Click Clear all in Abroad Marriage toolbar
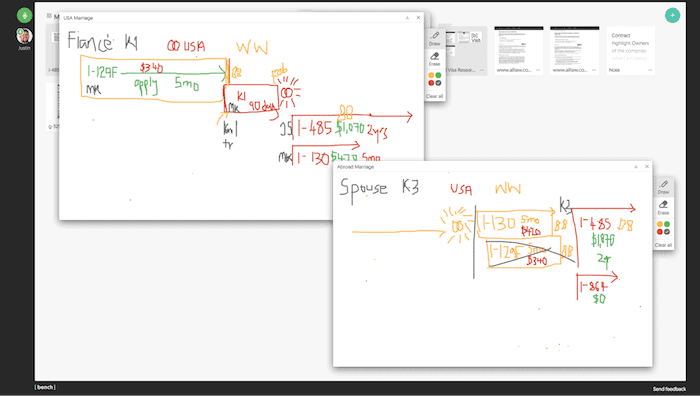Screen dimensions: 700x396 pyautogui.click(x=663, y=245)
